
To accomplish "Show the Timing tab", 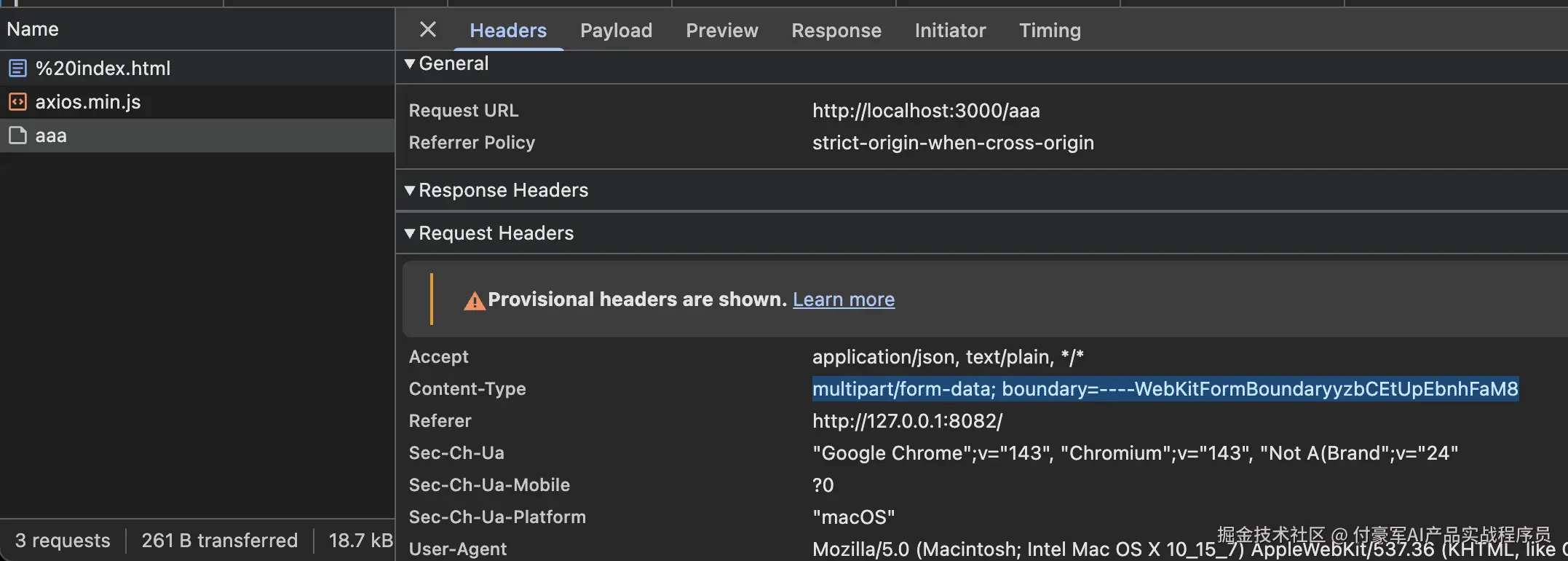I will (1050, 30).
